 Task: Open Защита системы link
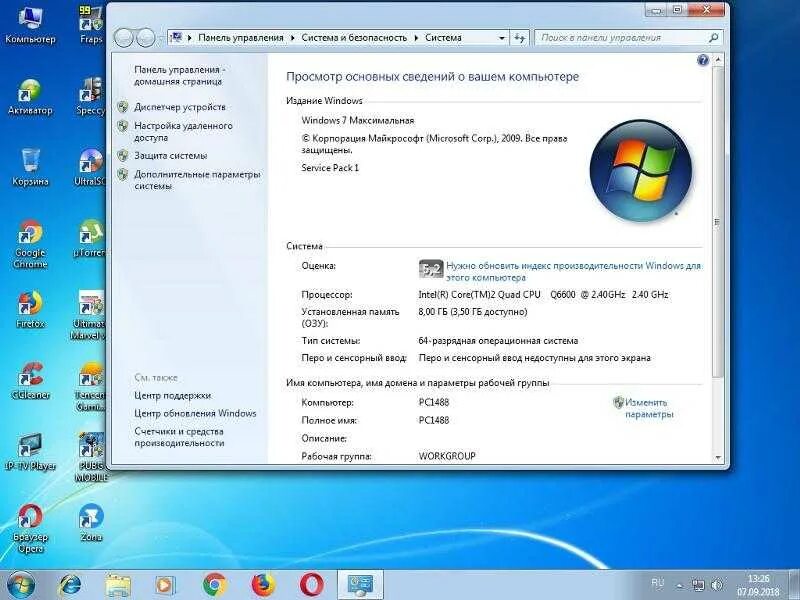pos(170,156)
